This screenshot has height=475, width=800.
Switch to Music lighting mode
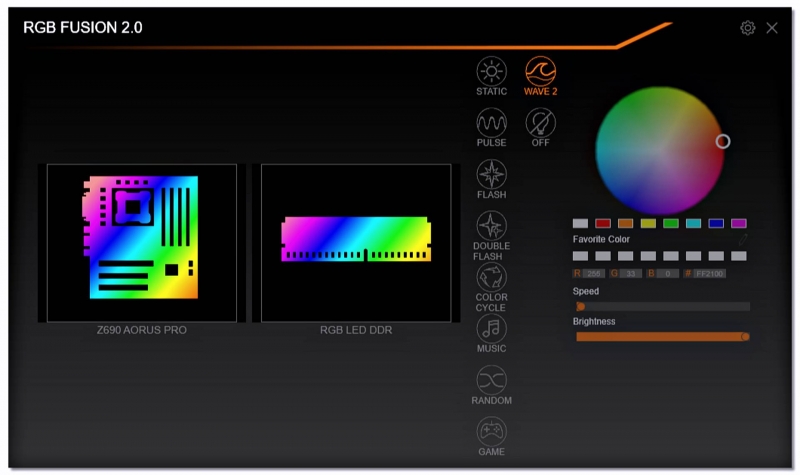coord(491,334)
